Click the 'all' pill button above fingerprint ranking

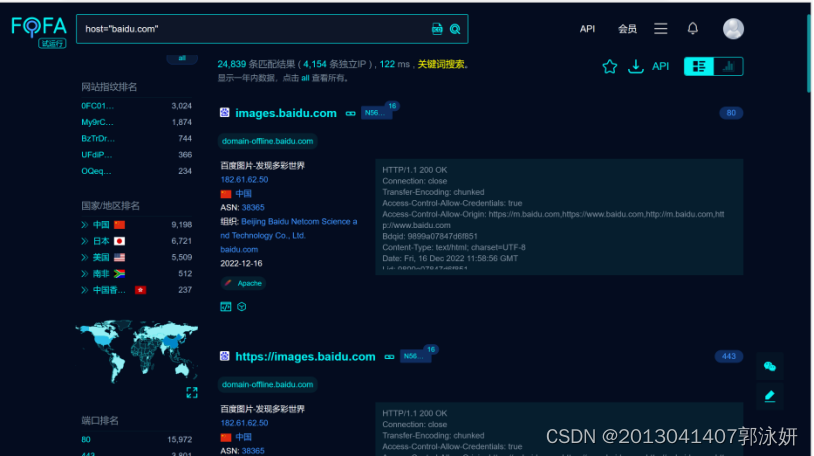coord(182,58)
